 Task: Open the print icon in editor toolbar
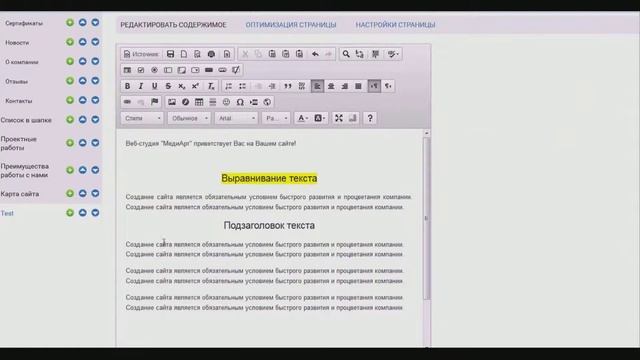pos(211,54)
